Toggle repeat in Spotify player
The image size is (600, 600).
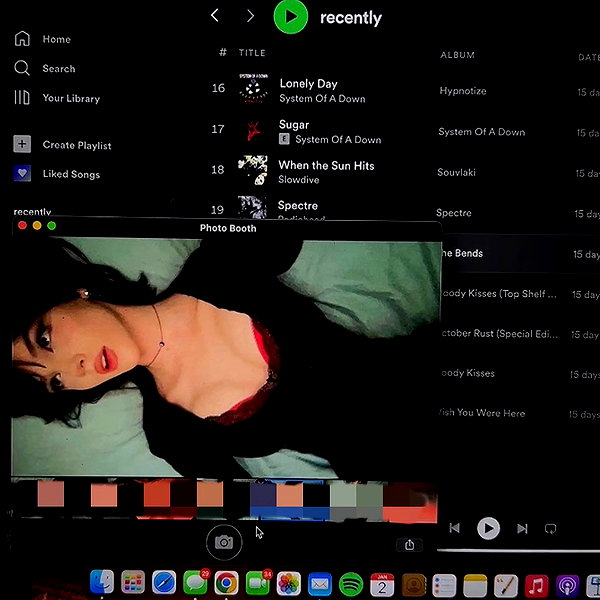pos(550,529)
